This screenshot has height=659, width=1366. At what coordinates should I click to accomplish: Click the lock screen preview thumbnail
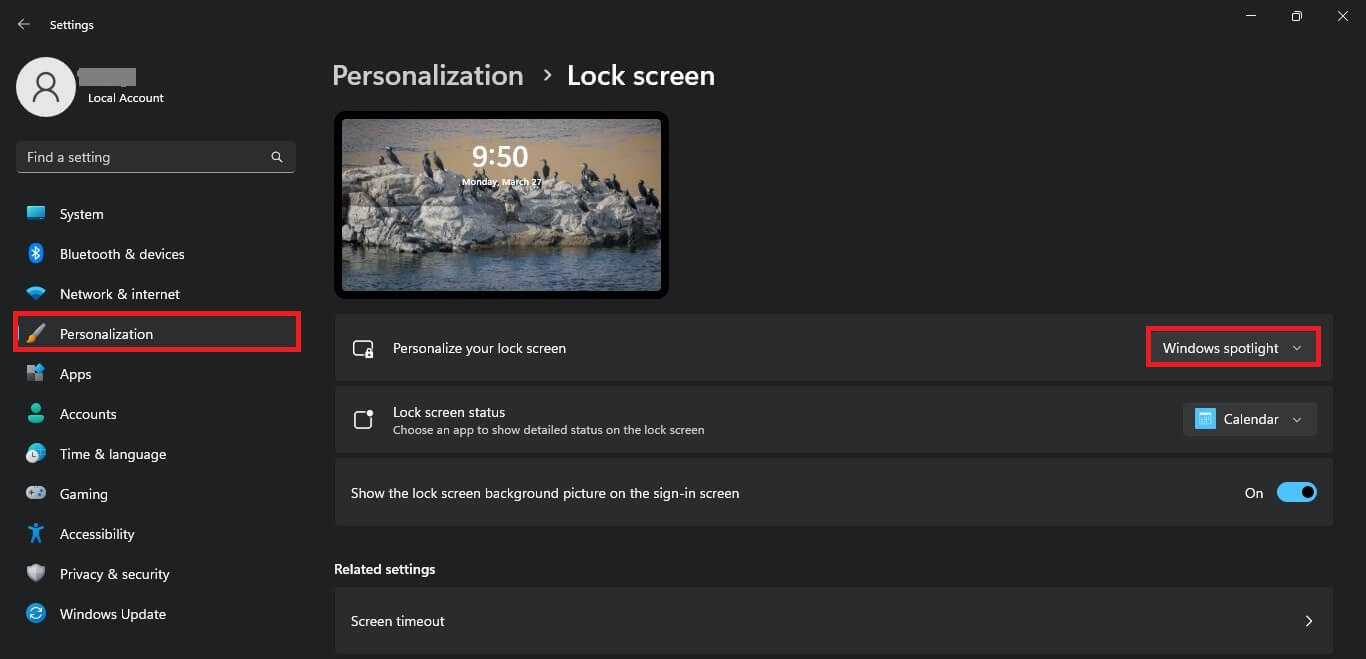click(x=501, y=204)
